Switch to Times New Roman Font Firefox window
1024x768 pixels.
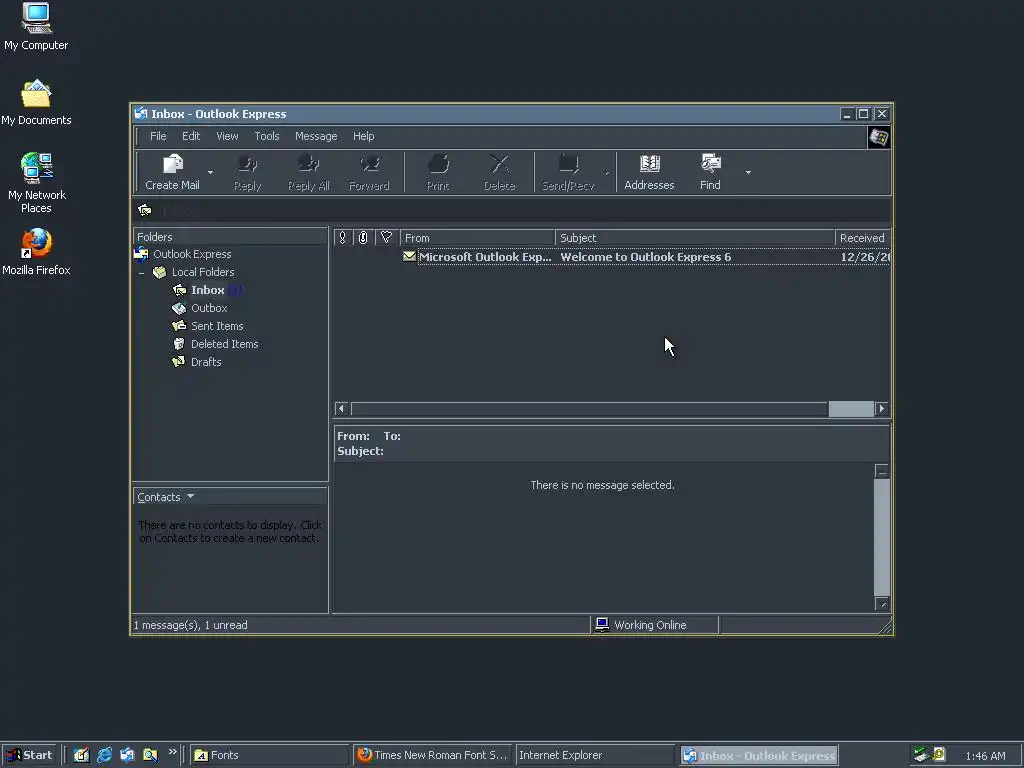tap(433, 755)
